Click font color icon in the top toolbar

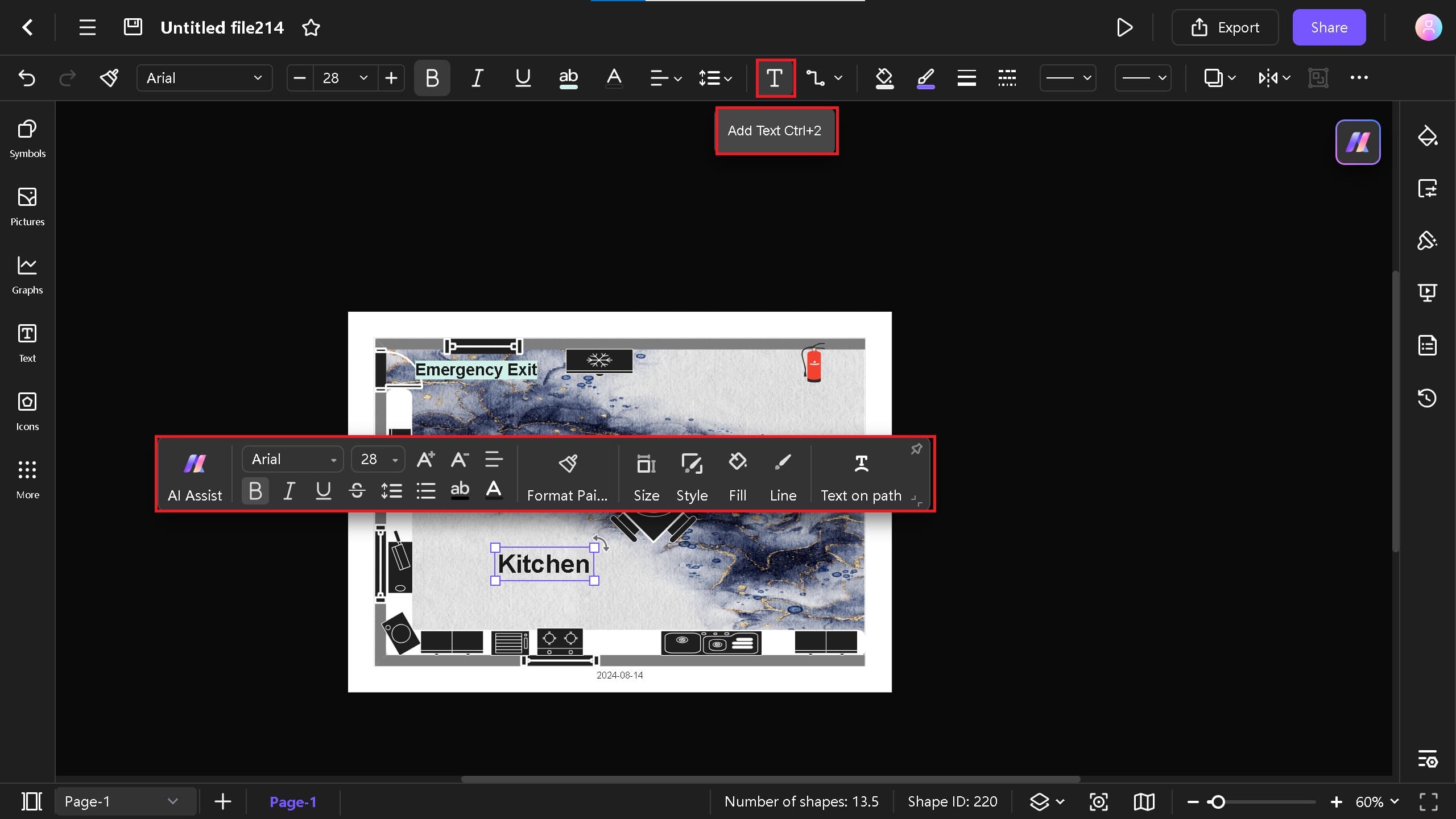coord(614,78)
